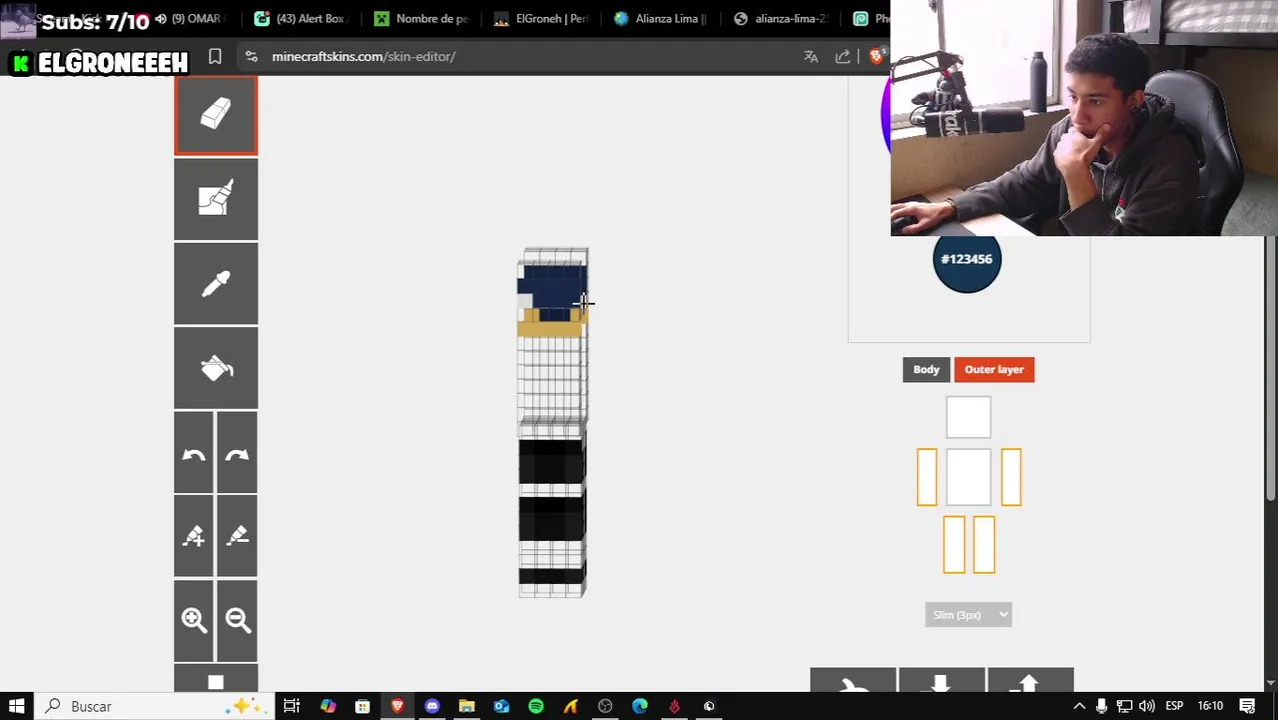Toggle head part visibility

tap(968, 417)
